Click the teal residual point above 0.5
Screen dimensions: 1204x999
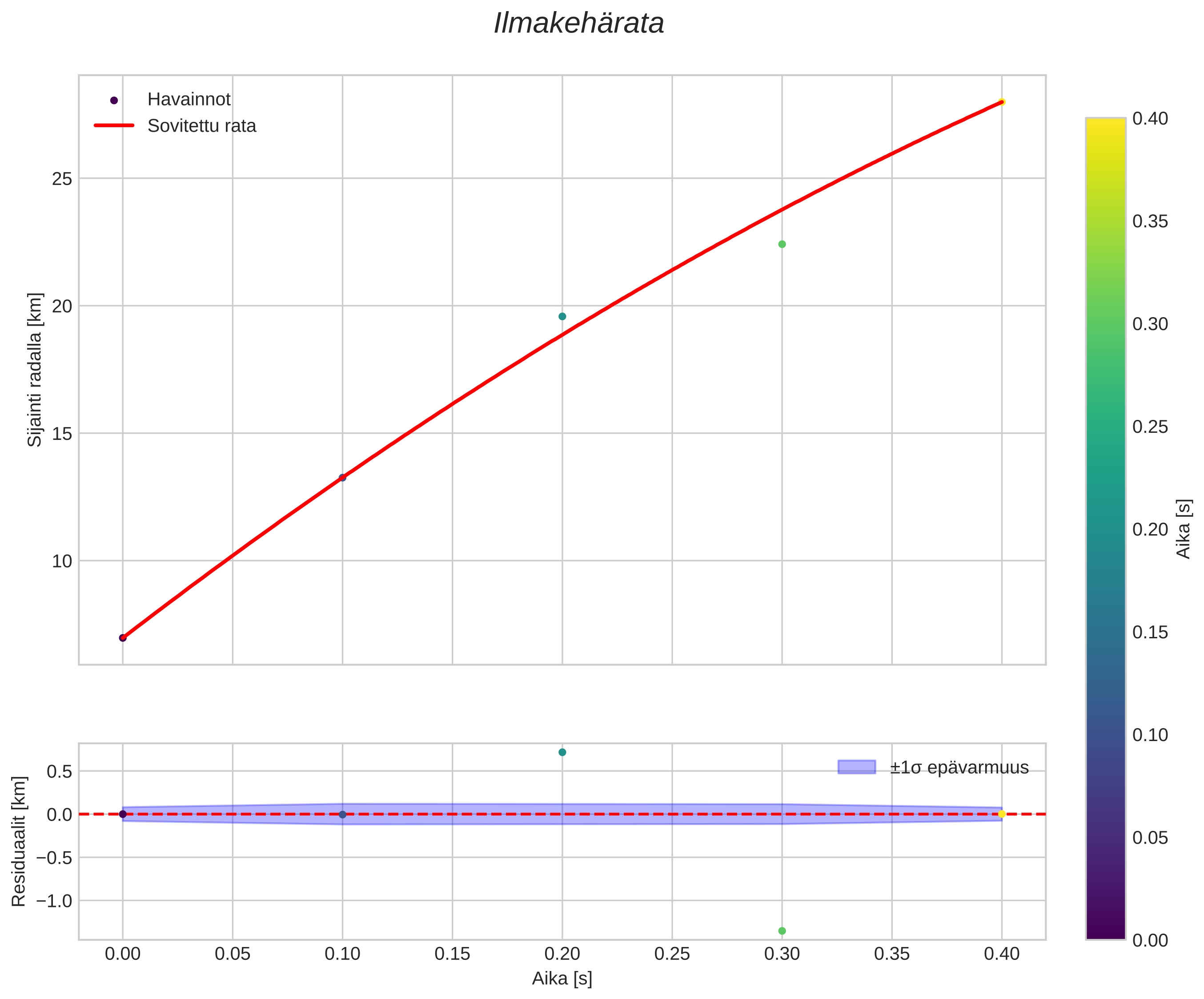point(562,753)
